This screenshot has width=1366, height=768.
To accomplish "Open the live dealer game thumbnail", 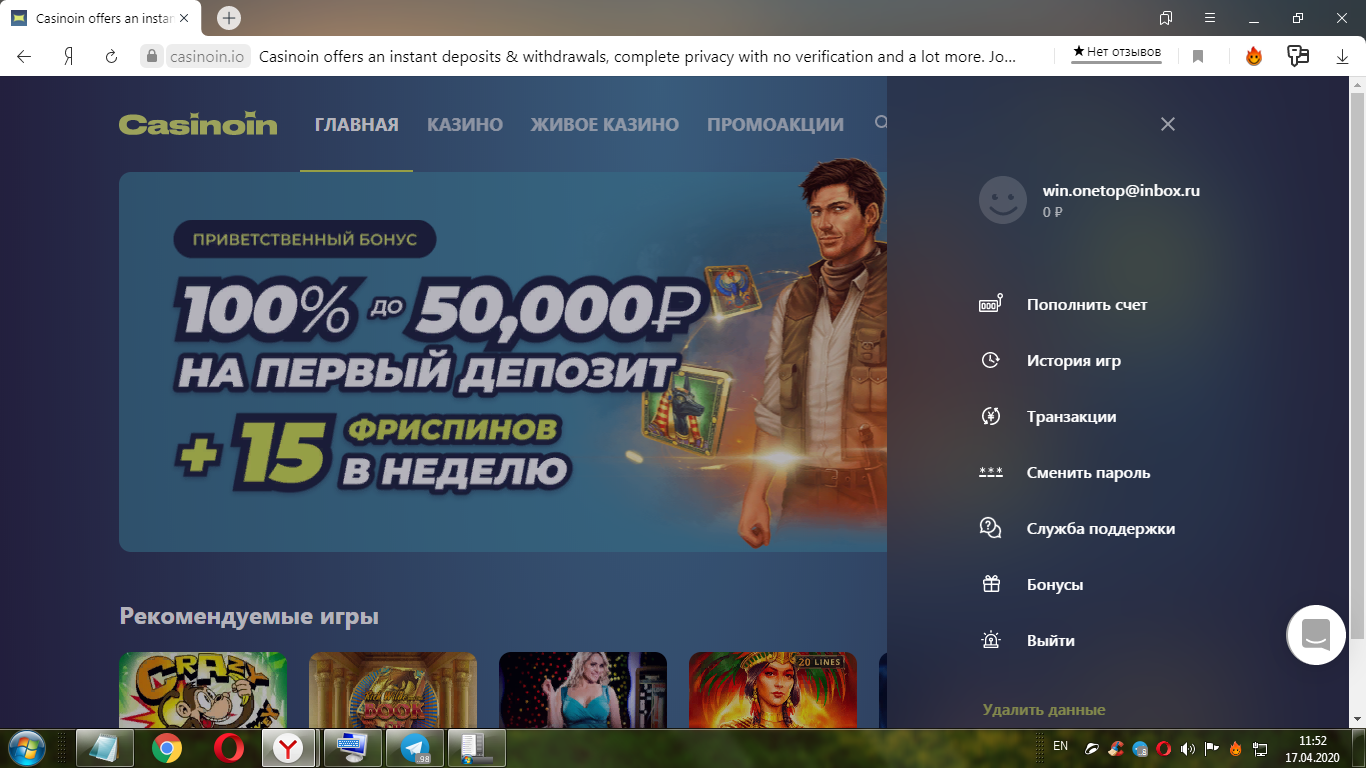I will coord(583,691).
